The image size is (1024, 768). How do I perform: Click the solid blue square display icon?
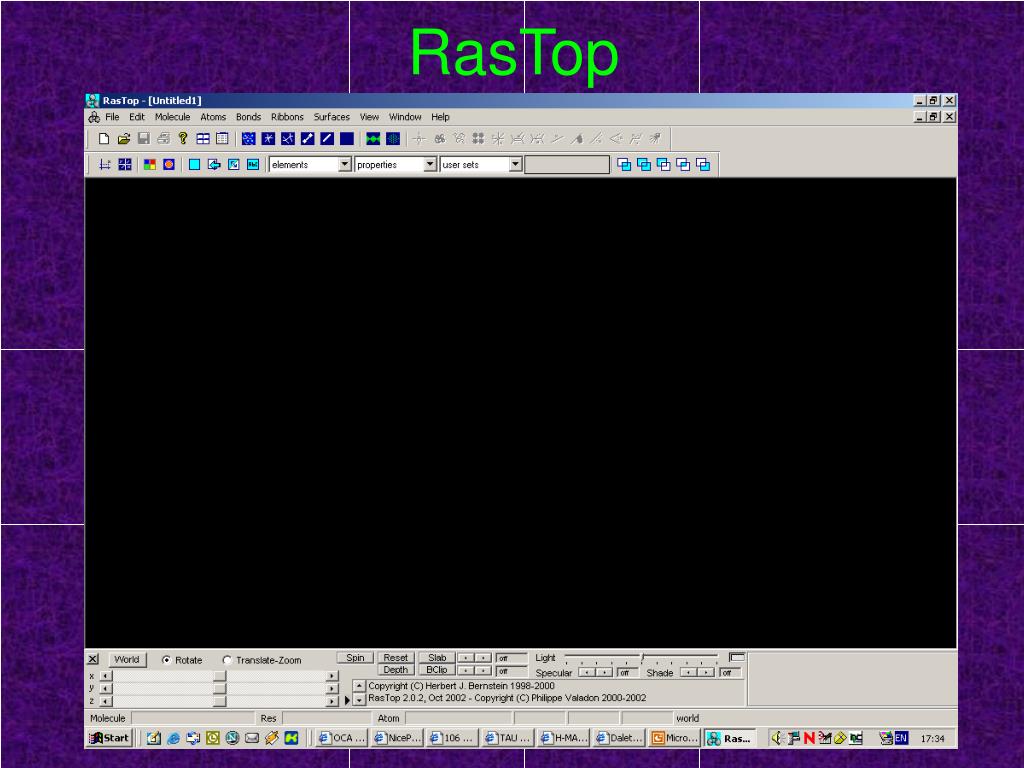point(347,138)
